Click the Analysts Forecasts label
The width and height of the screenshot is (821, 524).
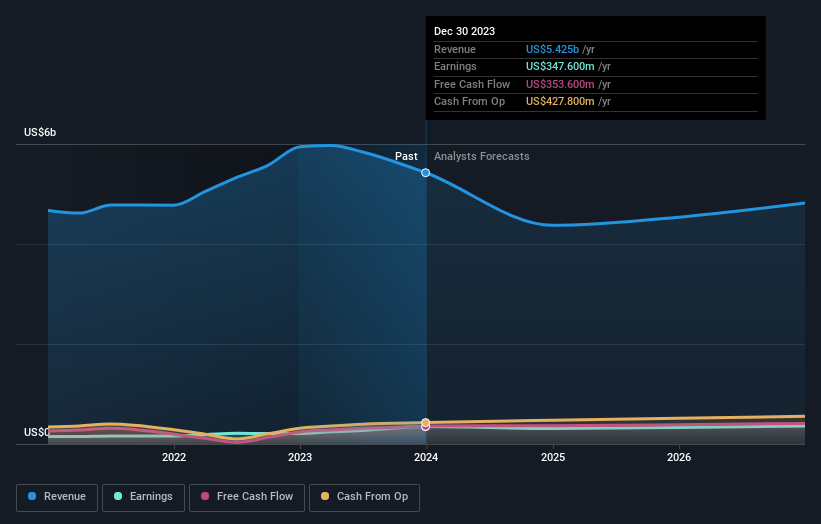(482, 156)
